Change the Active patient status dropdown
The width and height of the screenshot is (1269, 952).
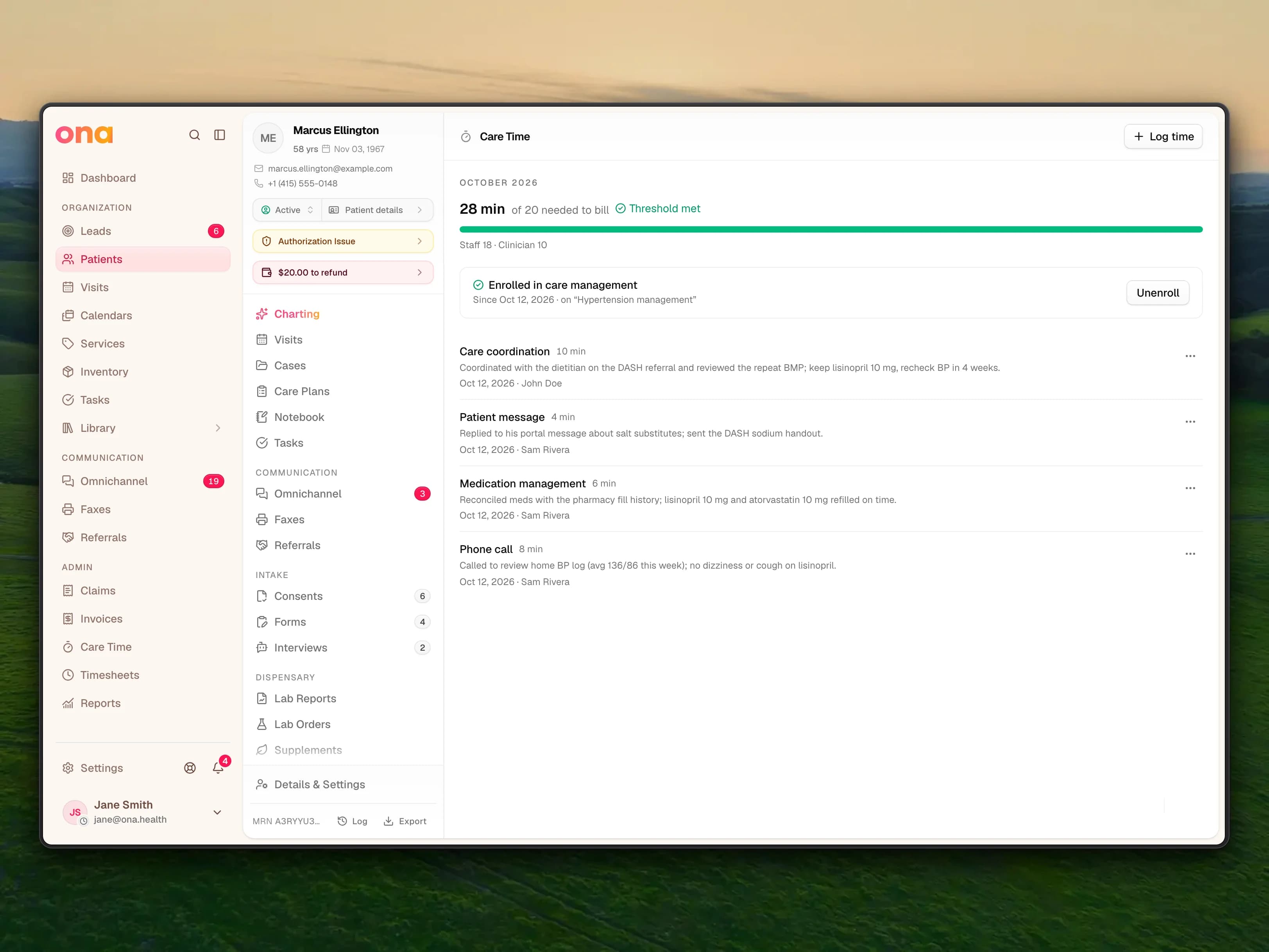287,210
